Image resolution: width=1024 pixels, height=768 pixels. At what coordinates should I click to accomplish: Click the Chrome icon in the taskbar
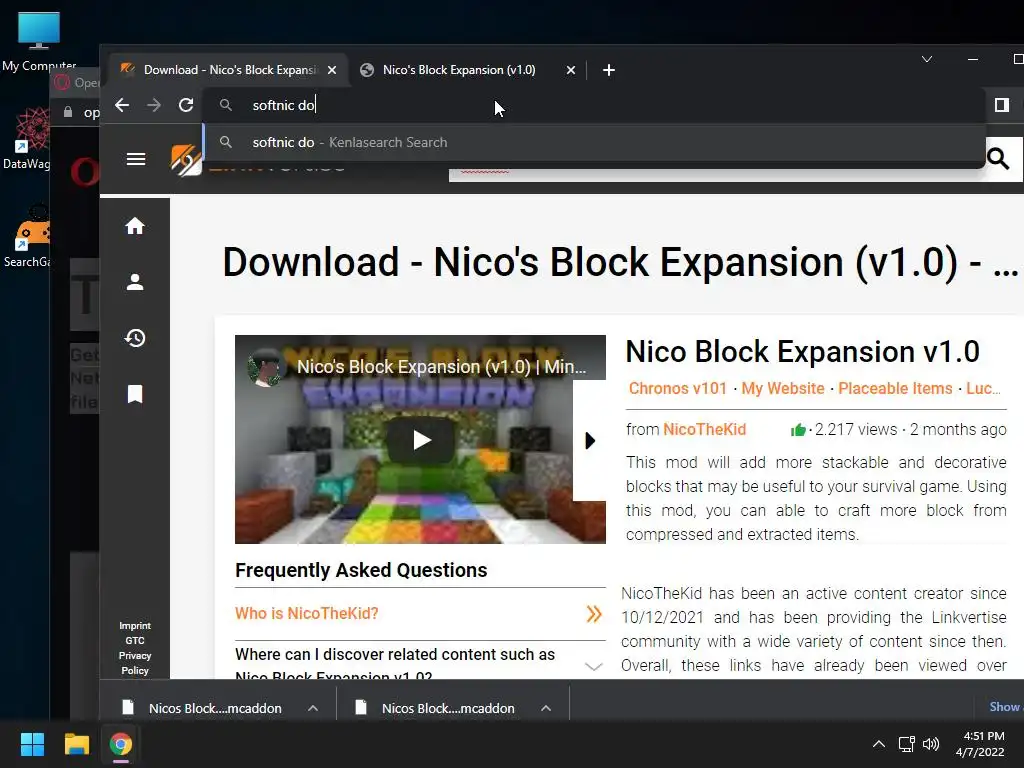(x=121, y=744)
